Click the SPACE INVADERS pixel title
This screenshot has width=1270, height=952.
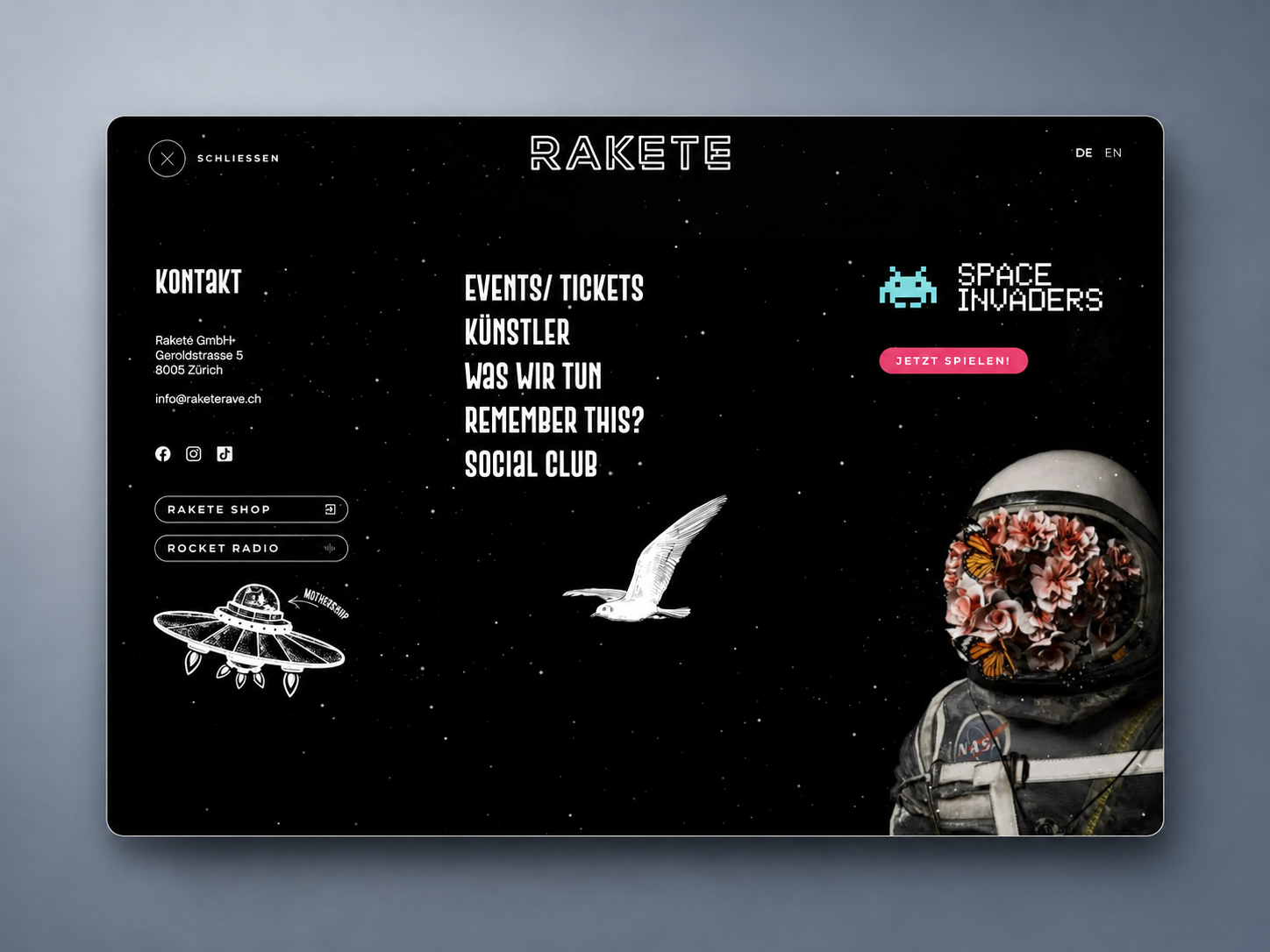click(x=1030, y=288)
